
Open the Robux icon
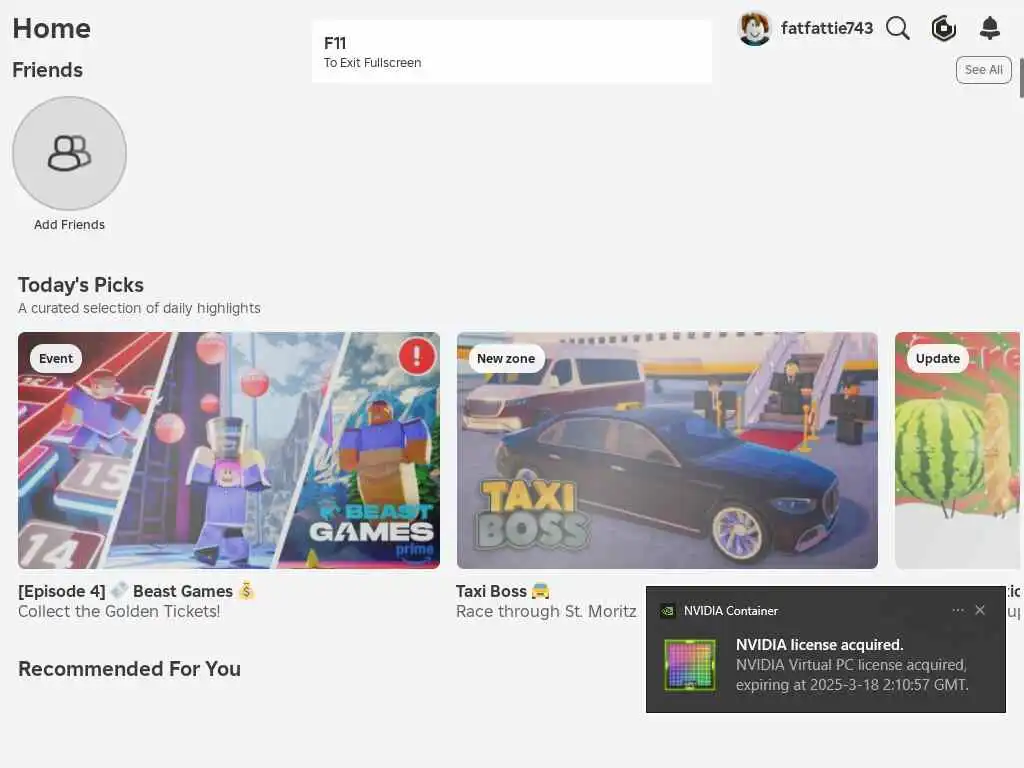point(944,28)
